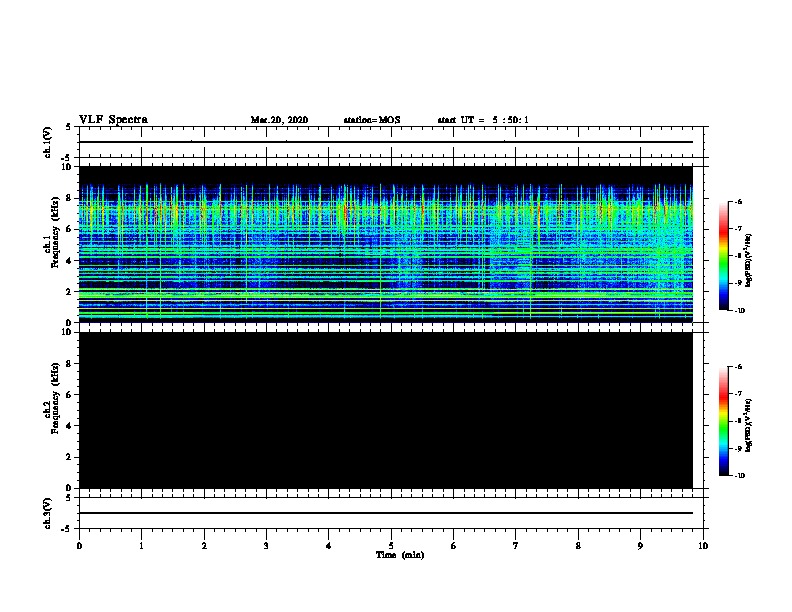Click the "ch.3(V)" axis label

[48, 514]
